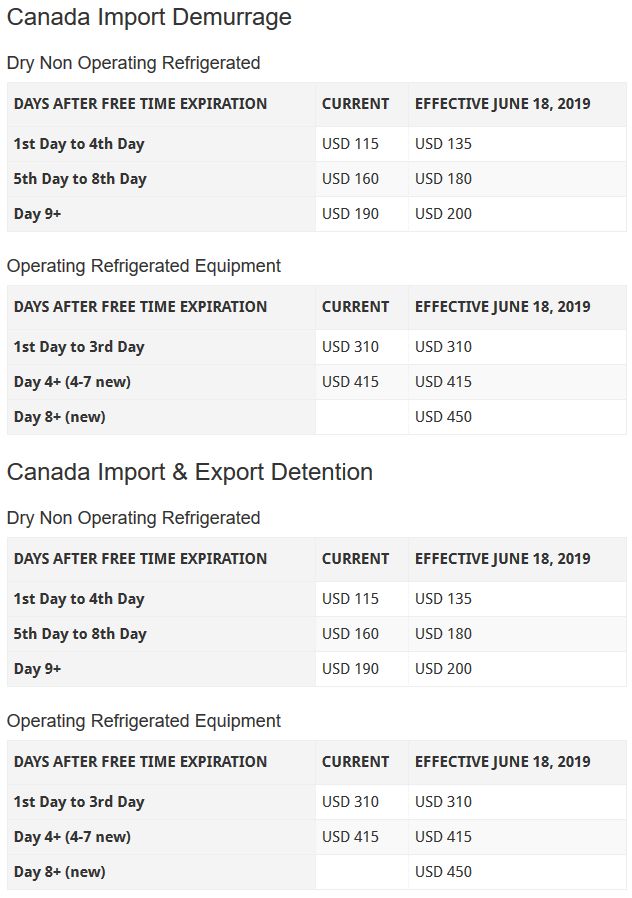632x898 pixels.
Task: Click Detention "Dry Non Operating Refrigerated" subheading
Action: pos(133,518)
